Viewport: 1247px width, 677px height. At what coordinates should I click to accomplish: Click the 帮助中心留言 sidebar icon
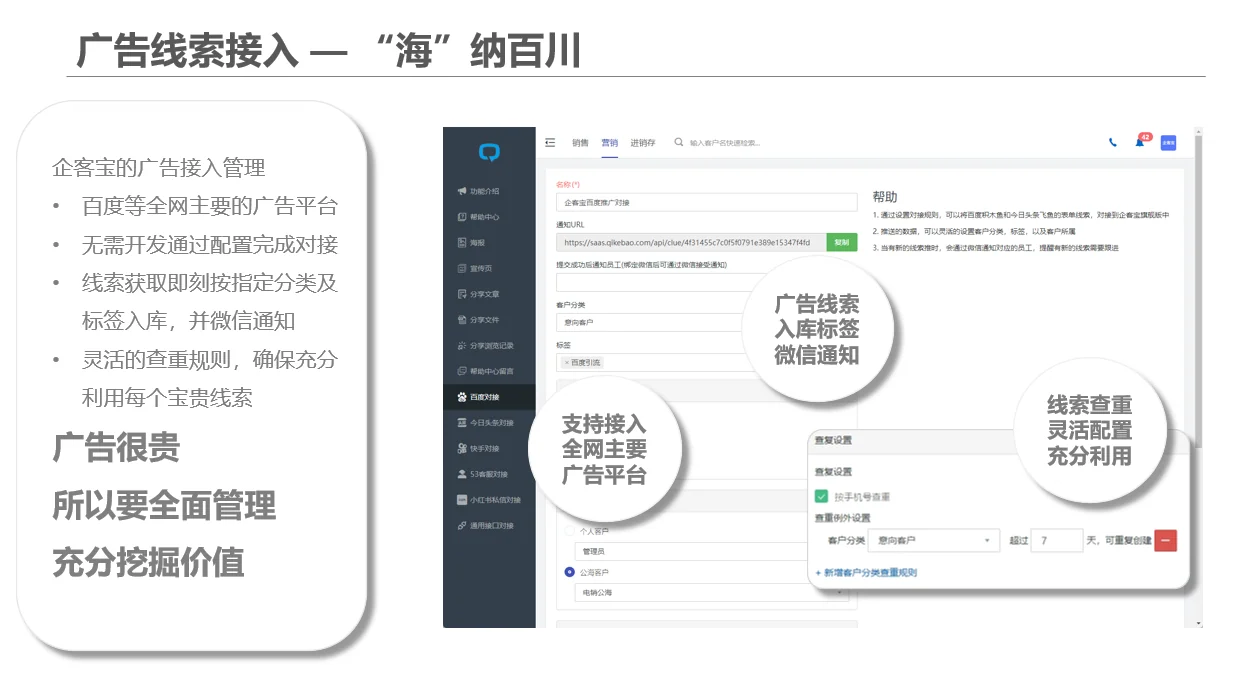click(x=461, y=371)
